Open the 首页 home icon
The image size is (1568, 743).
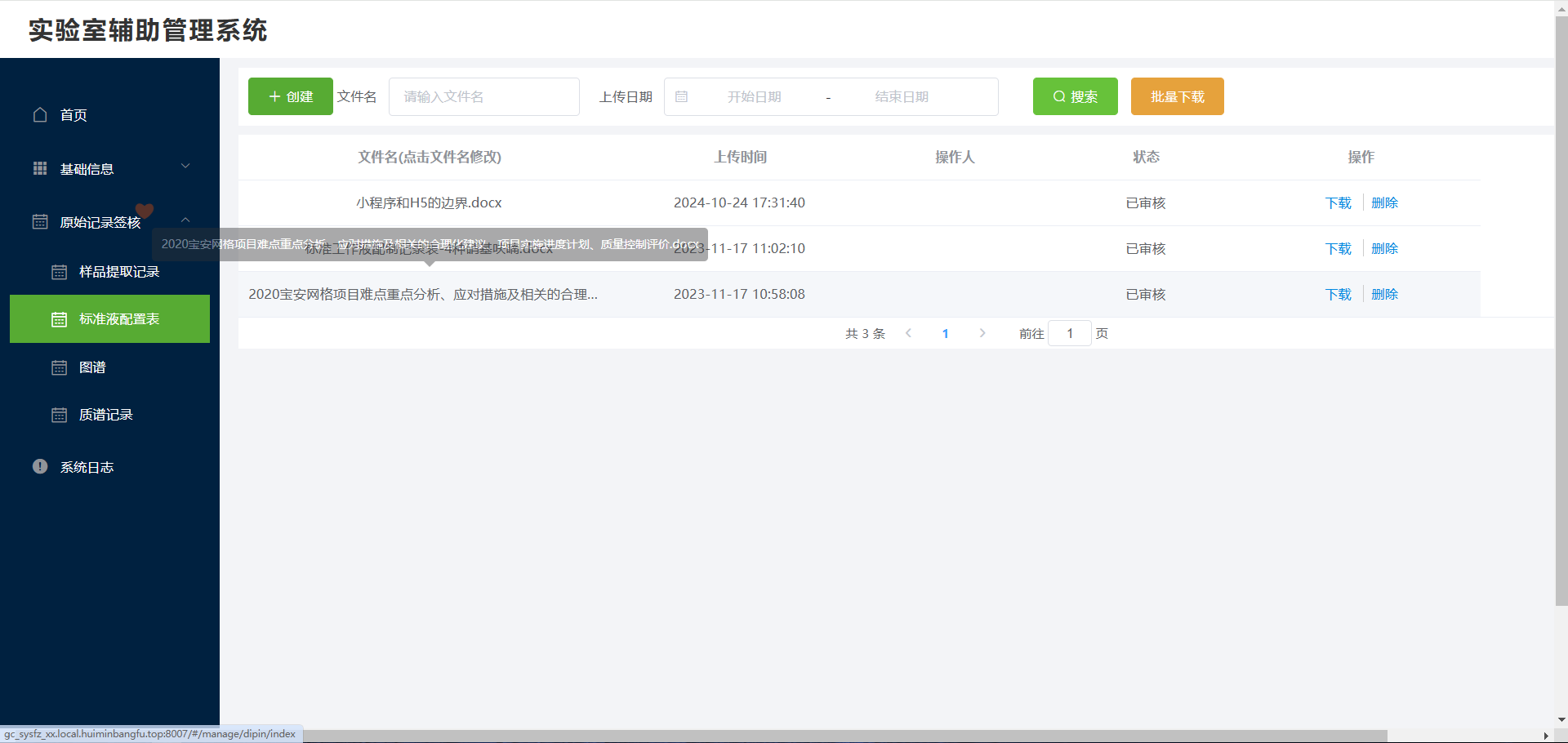tap(40, 114)
